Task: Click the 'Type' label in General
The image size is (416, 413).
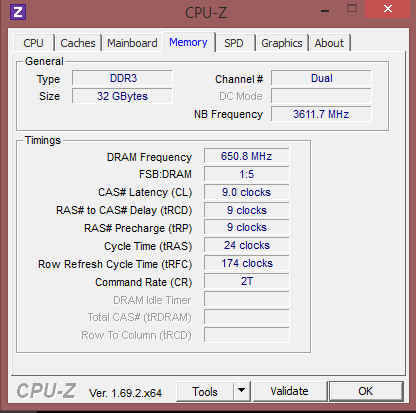Action: (48, 80)
